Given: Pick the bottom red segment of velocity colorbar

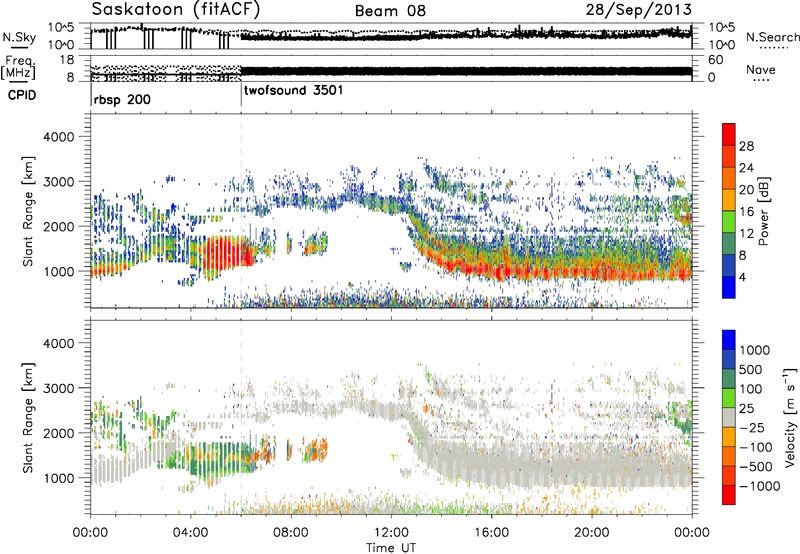Looking at the screenshot, I should coord(729,495).
